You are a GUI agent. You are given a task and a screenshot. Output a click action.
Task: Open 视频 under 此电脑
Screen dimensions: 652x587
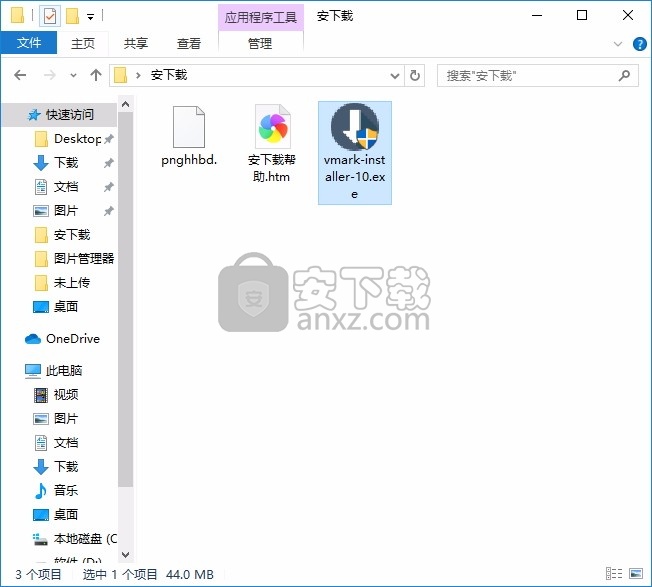56,395
